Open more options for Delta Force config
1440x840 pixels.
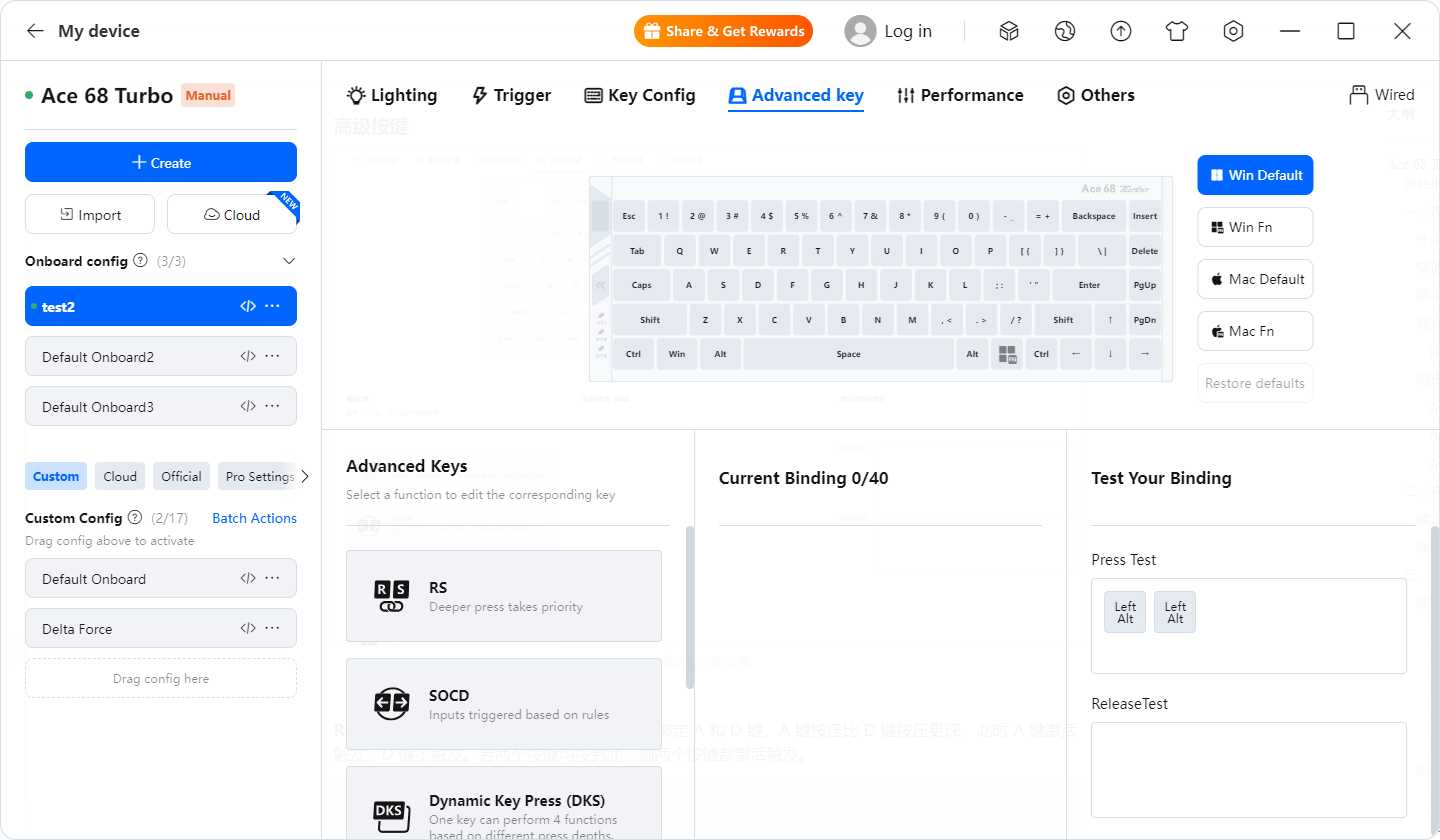[272, 628]
